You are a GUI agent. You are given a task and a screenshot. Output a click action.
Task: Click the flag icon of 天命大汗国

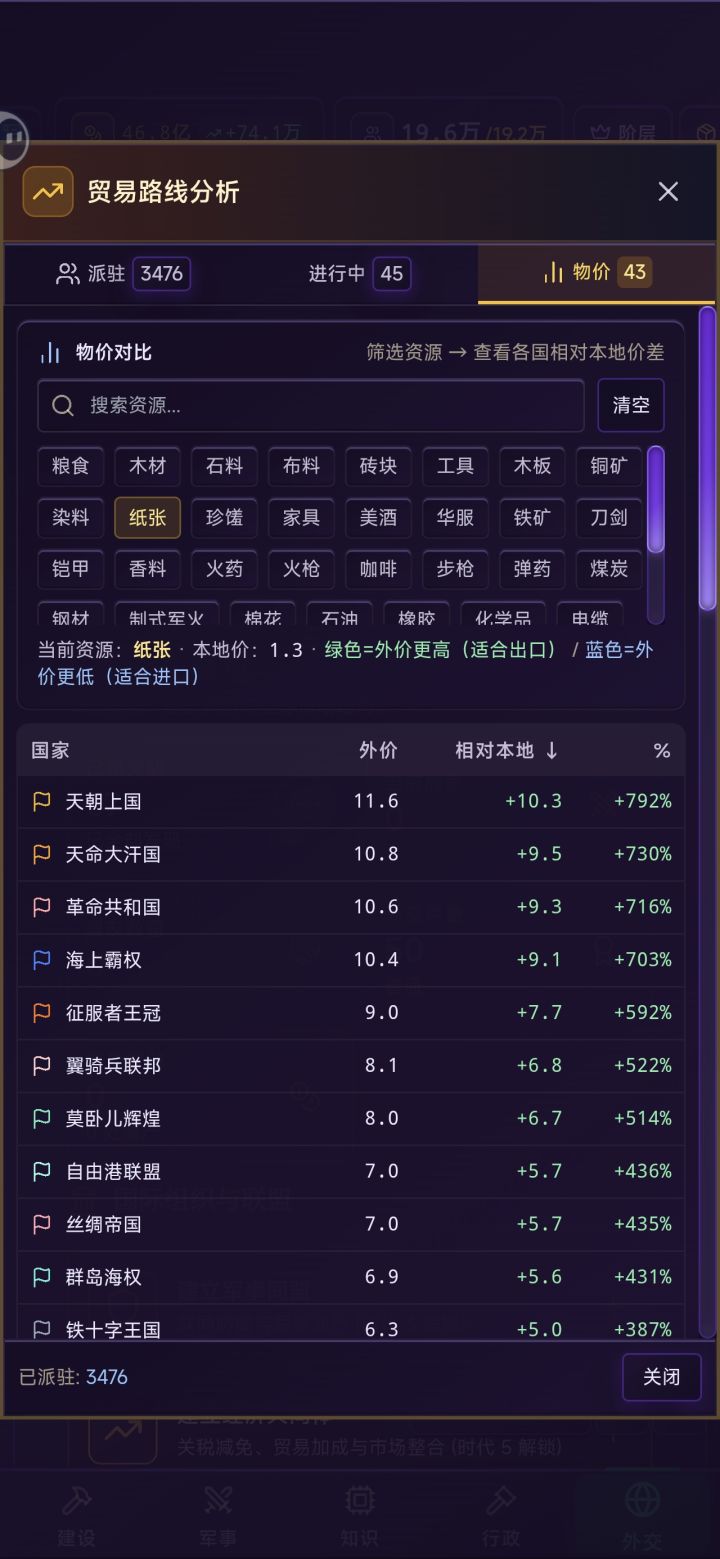(42, 854)
